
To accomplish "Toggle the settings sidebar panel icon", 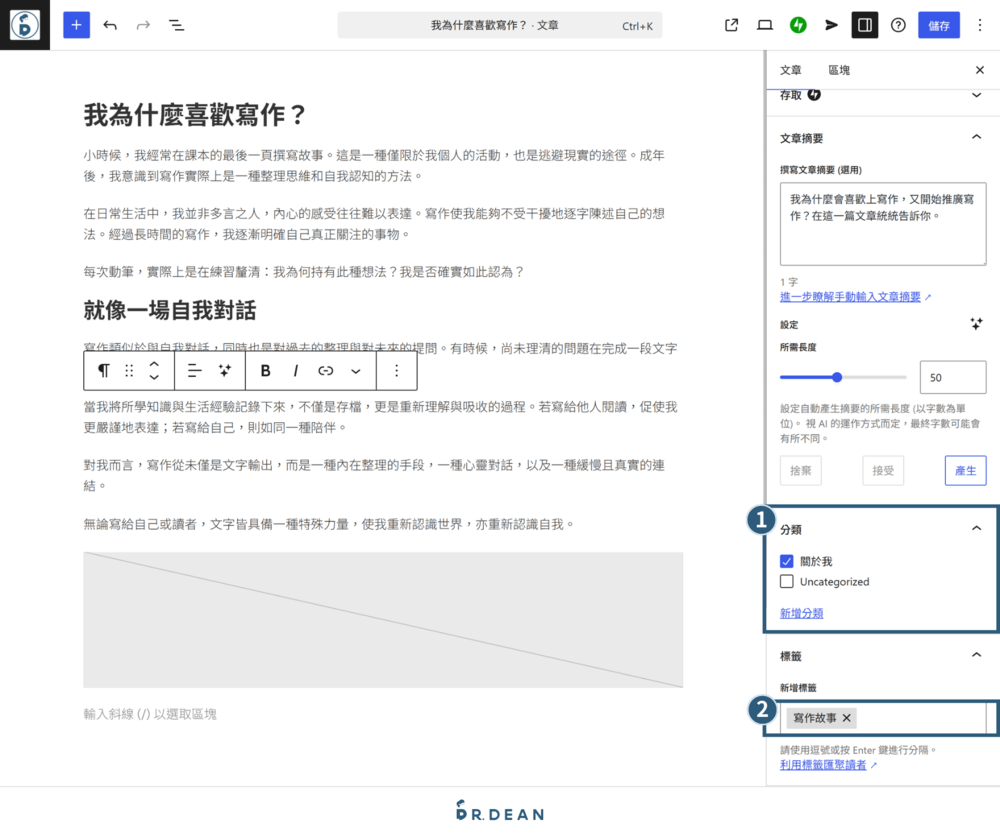I will pyautogui.click(x=864, y=24).
